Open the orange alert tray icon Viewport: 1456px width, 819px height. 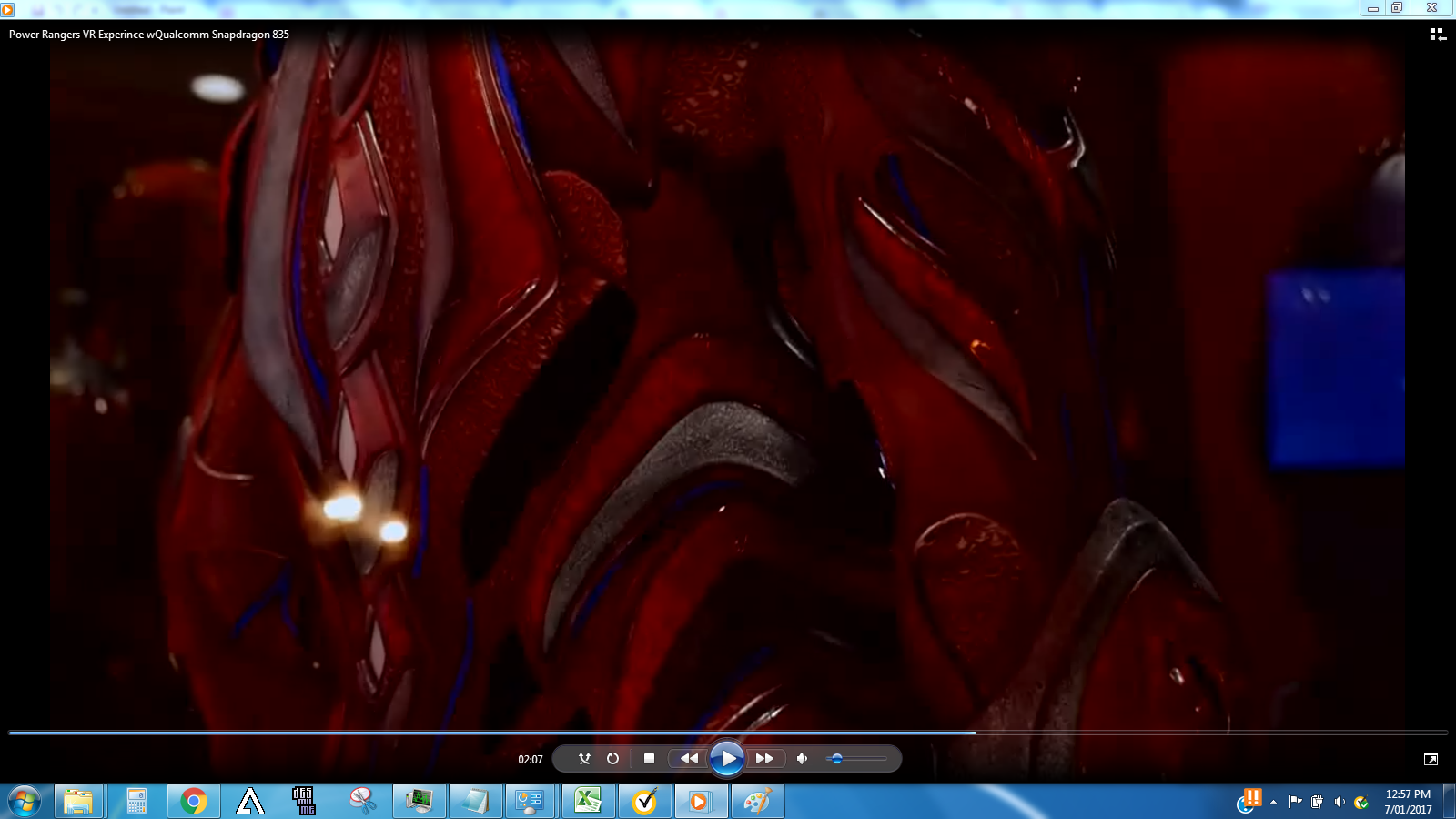[x=1248, y=801]
